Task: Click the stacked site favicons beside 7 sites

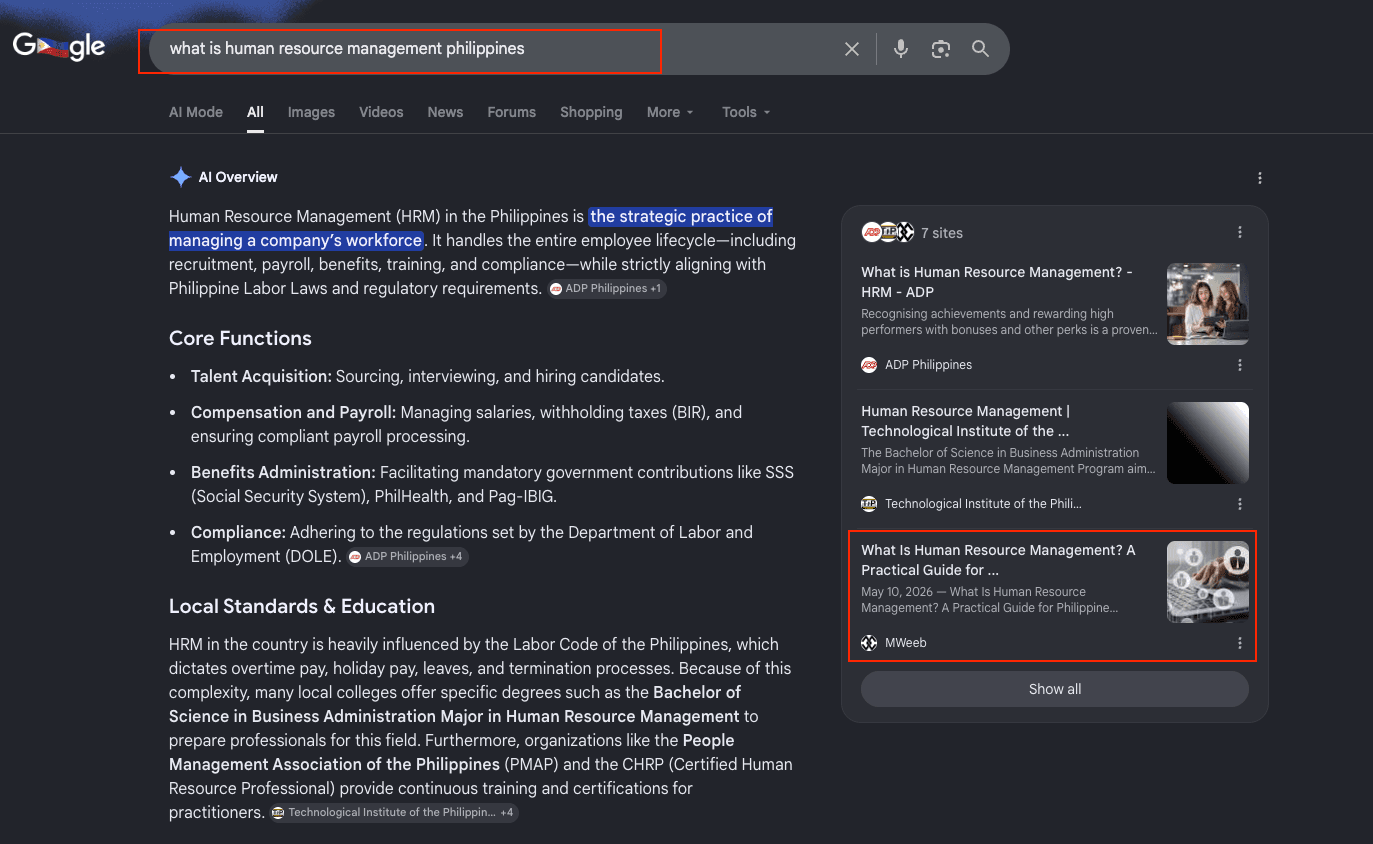Action: point(888,232)
